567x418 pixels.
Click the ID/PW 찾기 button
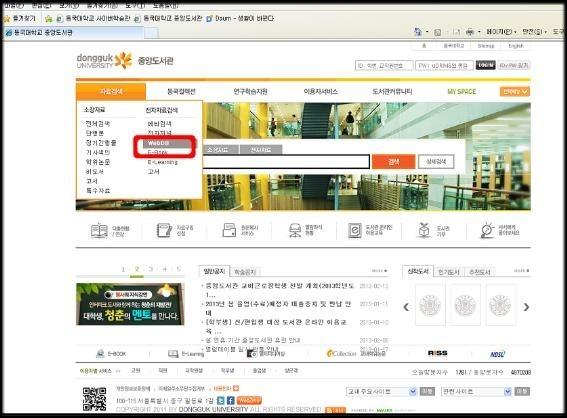point(514,65)
